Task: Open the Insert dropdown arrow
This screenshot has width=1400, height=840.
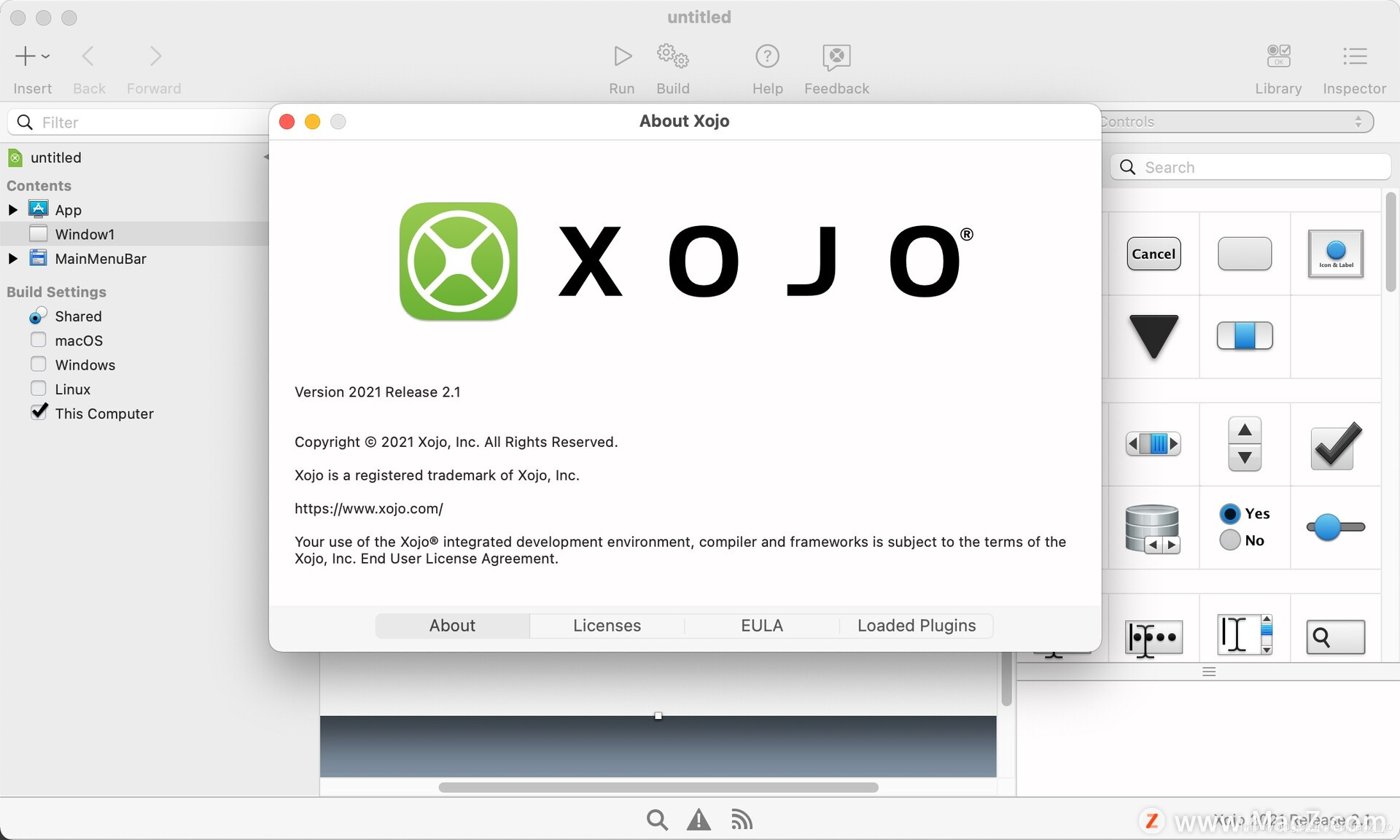Action: point(45,56)
